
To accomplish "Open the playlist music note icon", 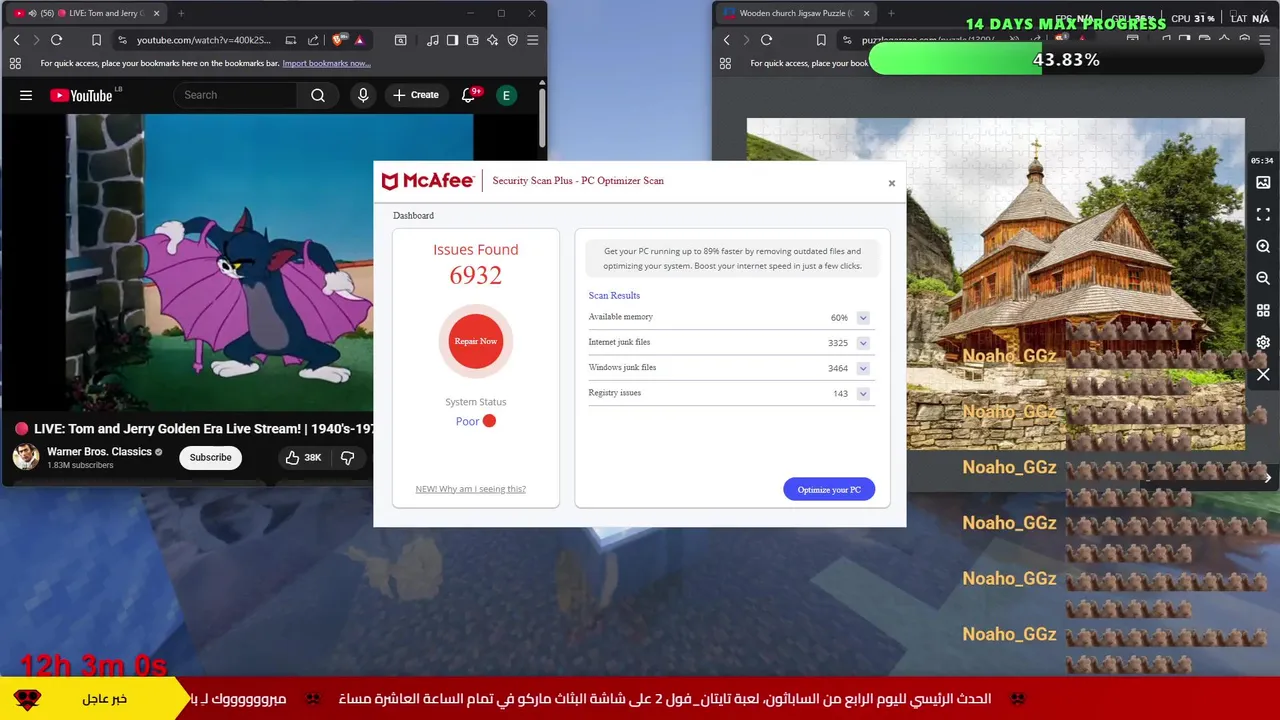I will click(432, 40).
